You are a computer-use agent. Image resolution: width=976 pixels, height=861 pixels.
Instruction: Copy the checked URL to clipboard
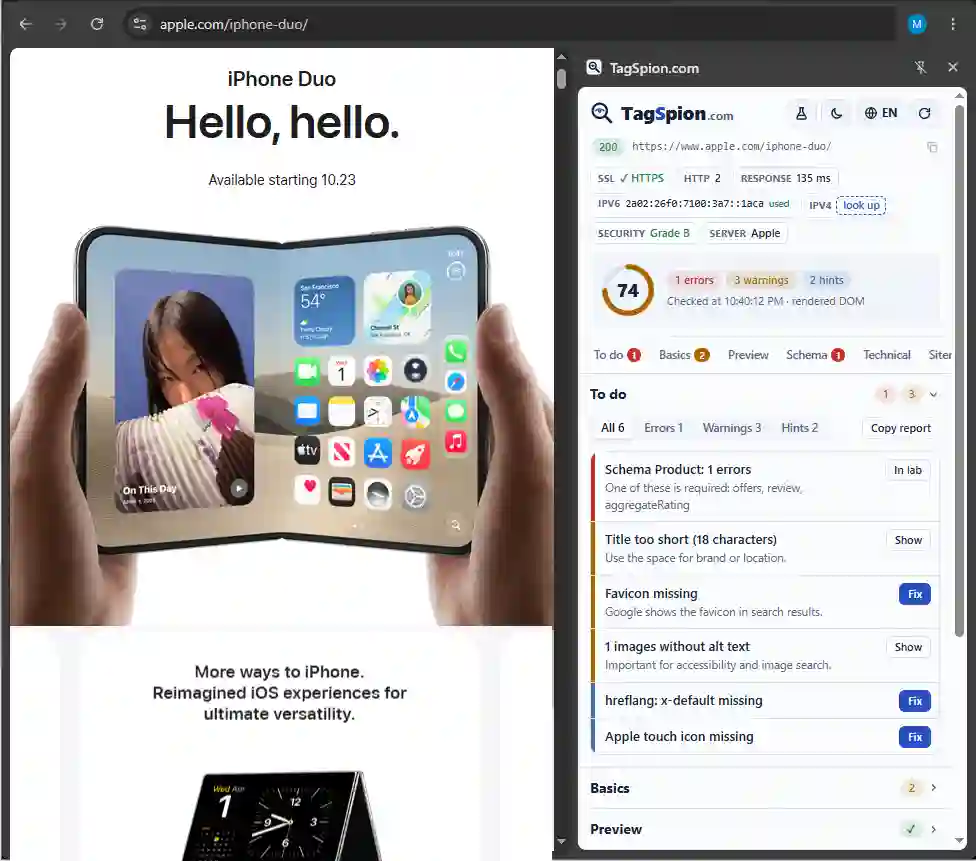click(x=932, y=148)
